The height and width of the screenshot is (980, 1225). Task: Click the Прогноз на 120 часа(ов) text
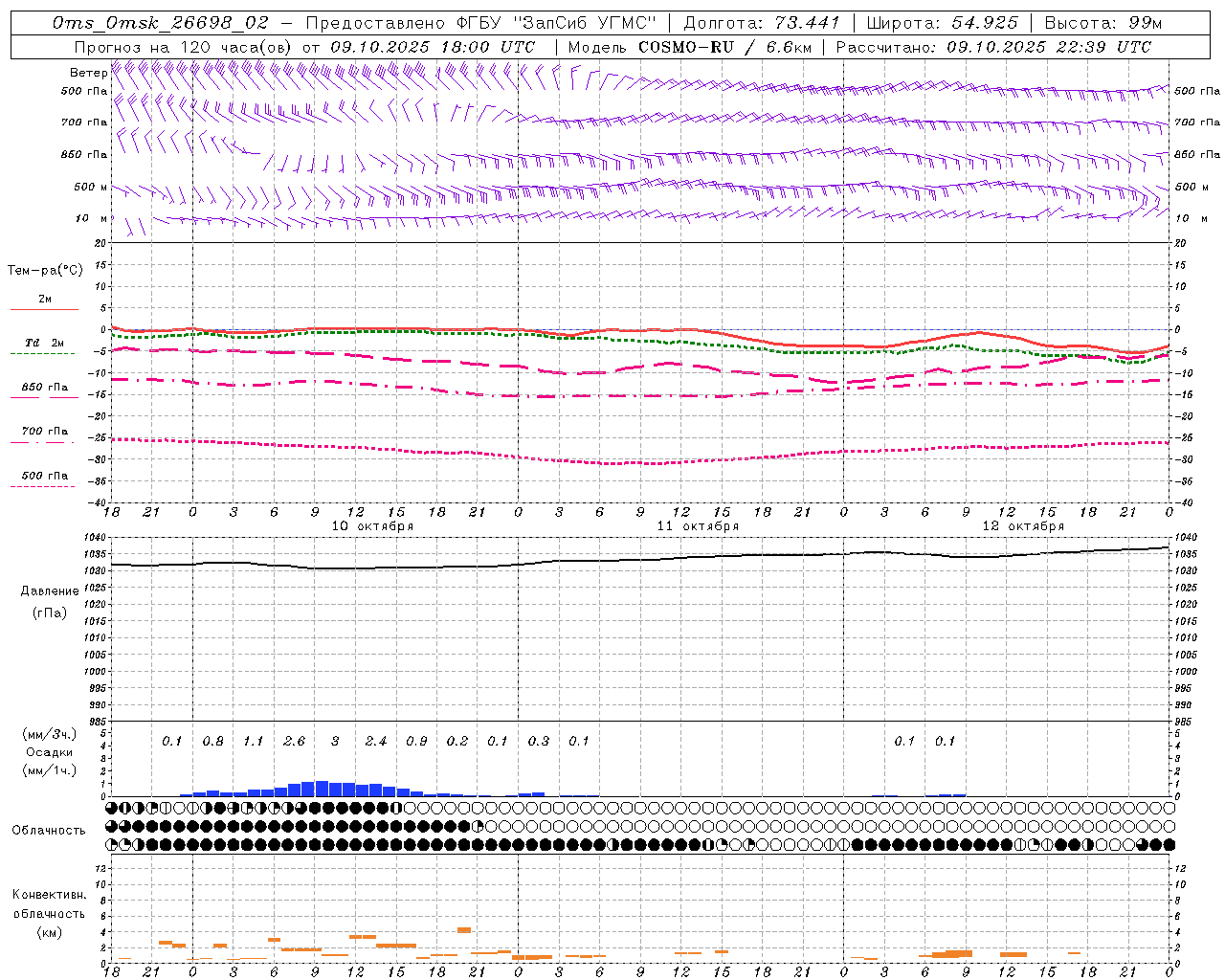[185, 47]
